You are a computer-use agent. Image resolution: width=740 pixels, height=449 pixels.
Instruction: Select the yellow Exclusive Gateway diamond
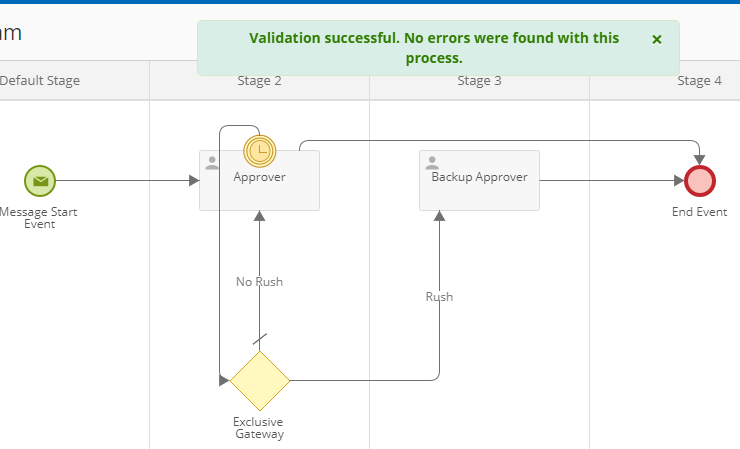coord(260,381)
